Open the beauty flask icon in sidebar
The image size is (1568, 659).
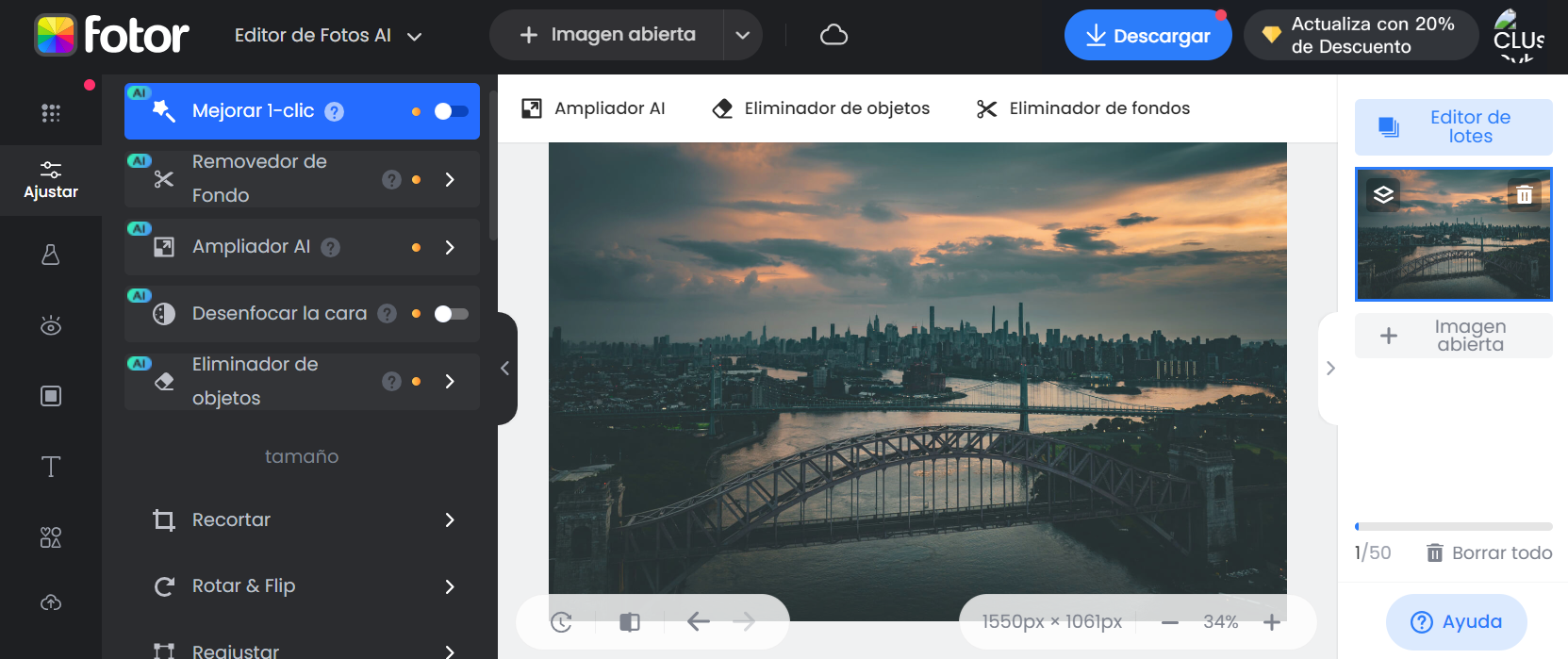pos(51,255)
